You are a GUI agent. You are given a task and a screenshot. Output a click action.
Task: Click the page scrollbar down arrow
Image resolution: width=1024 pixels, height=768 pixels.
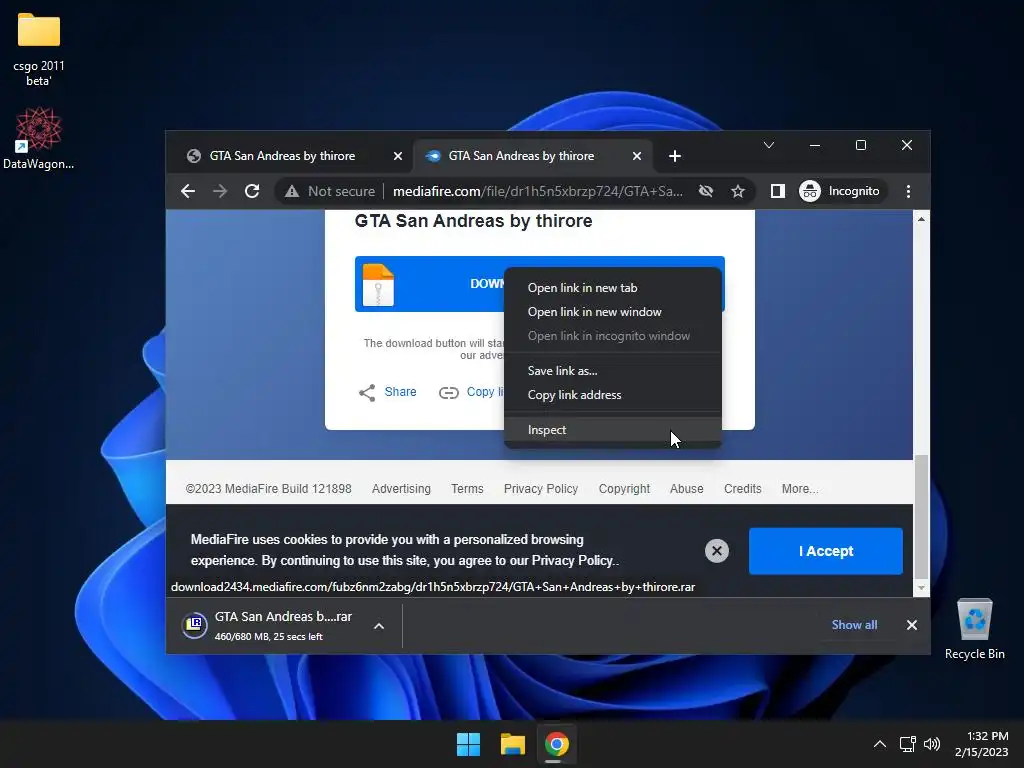[921, 587]
